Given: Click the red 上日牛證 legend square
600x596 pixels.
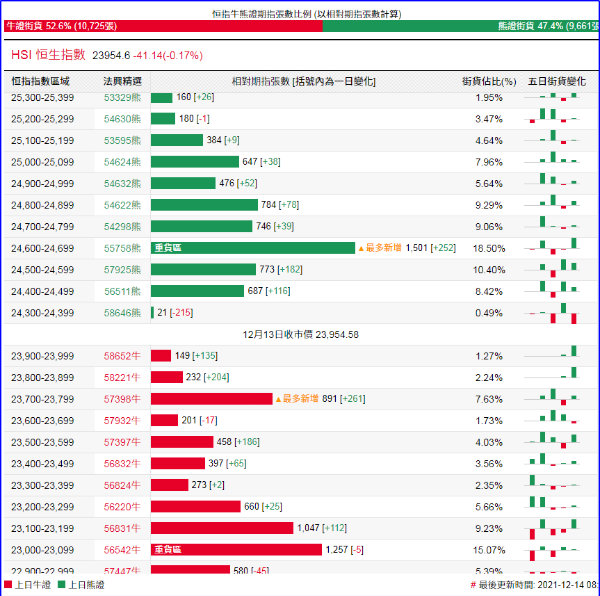Looking at the screenshot, I should click(8, 584).
